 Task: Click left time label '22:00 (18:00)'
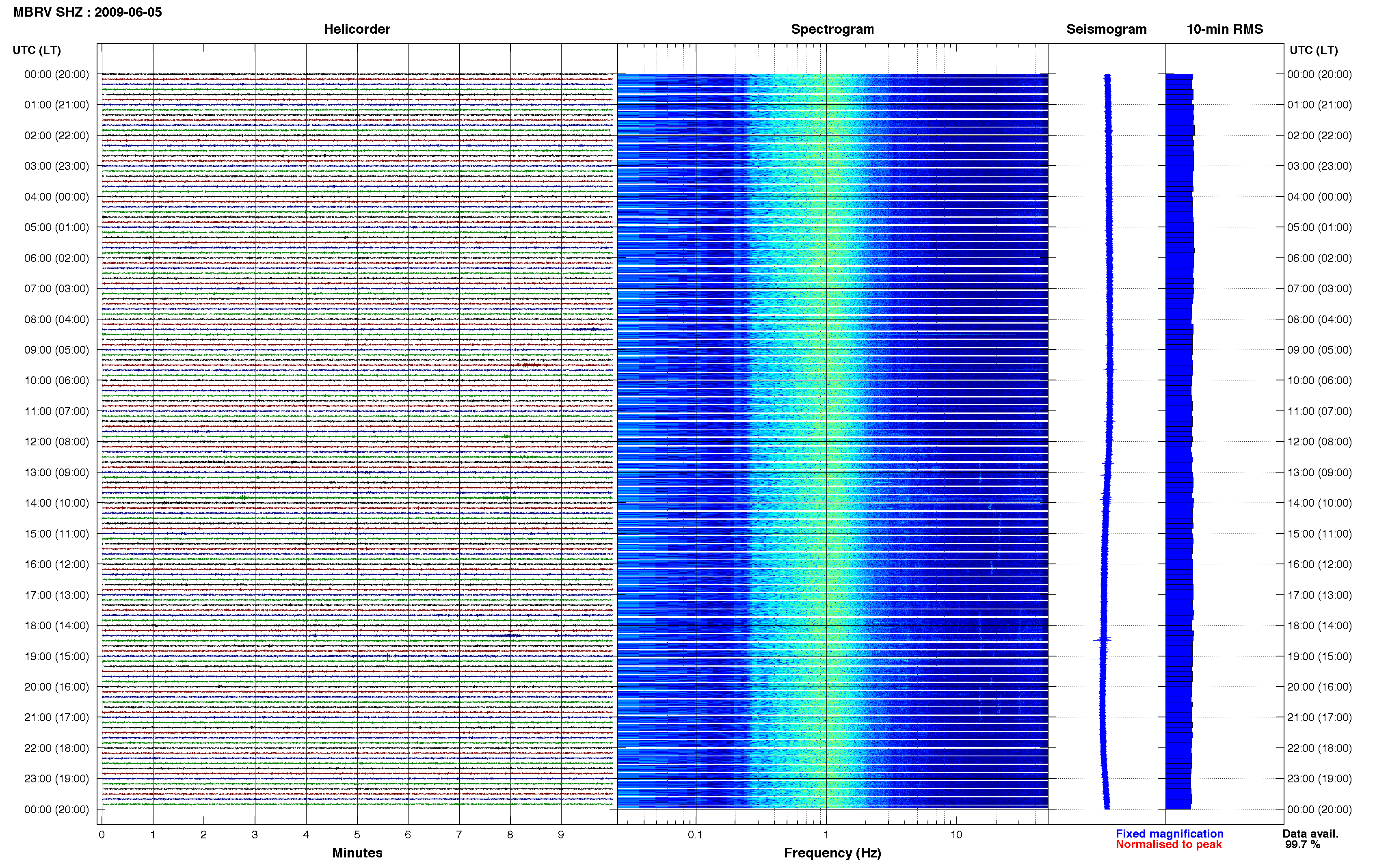coord(57,748)
